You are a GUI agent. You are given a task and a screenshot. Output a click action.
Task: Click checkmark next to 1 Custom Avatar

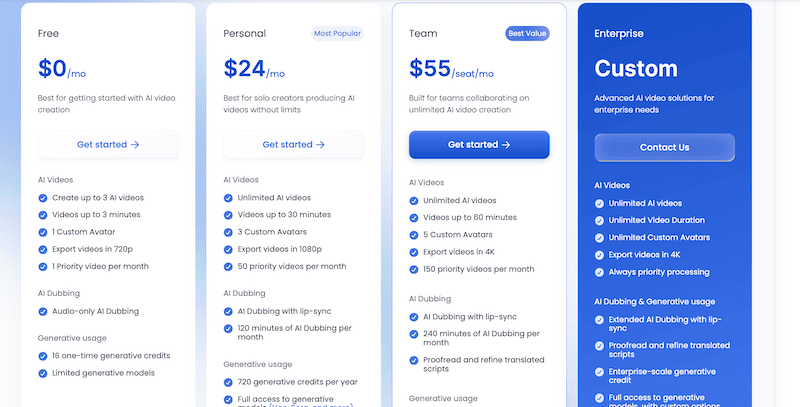(43, 231)
